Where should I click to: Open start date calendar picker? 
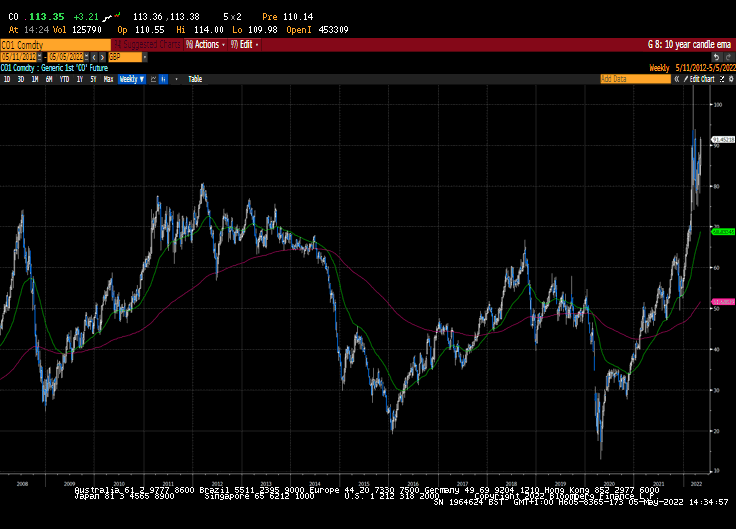click(39, 57)
